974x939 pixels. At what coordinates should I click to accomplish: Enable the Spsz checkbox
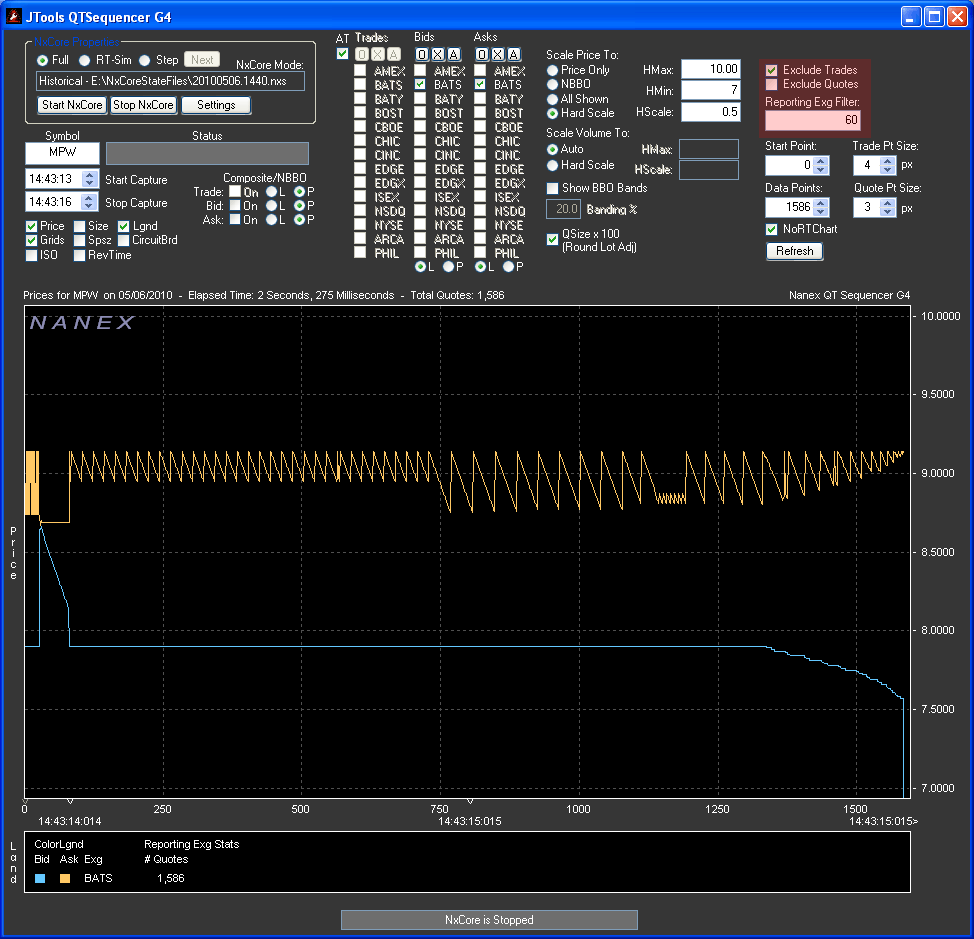tap(80, 240)
